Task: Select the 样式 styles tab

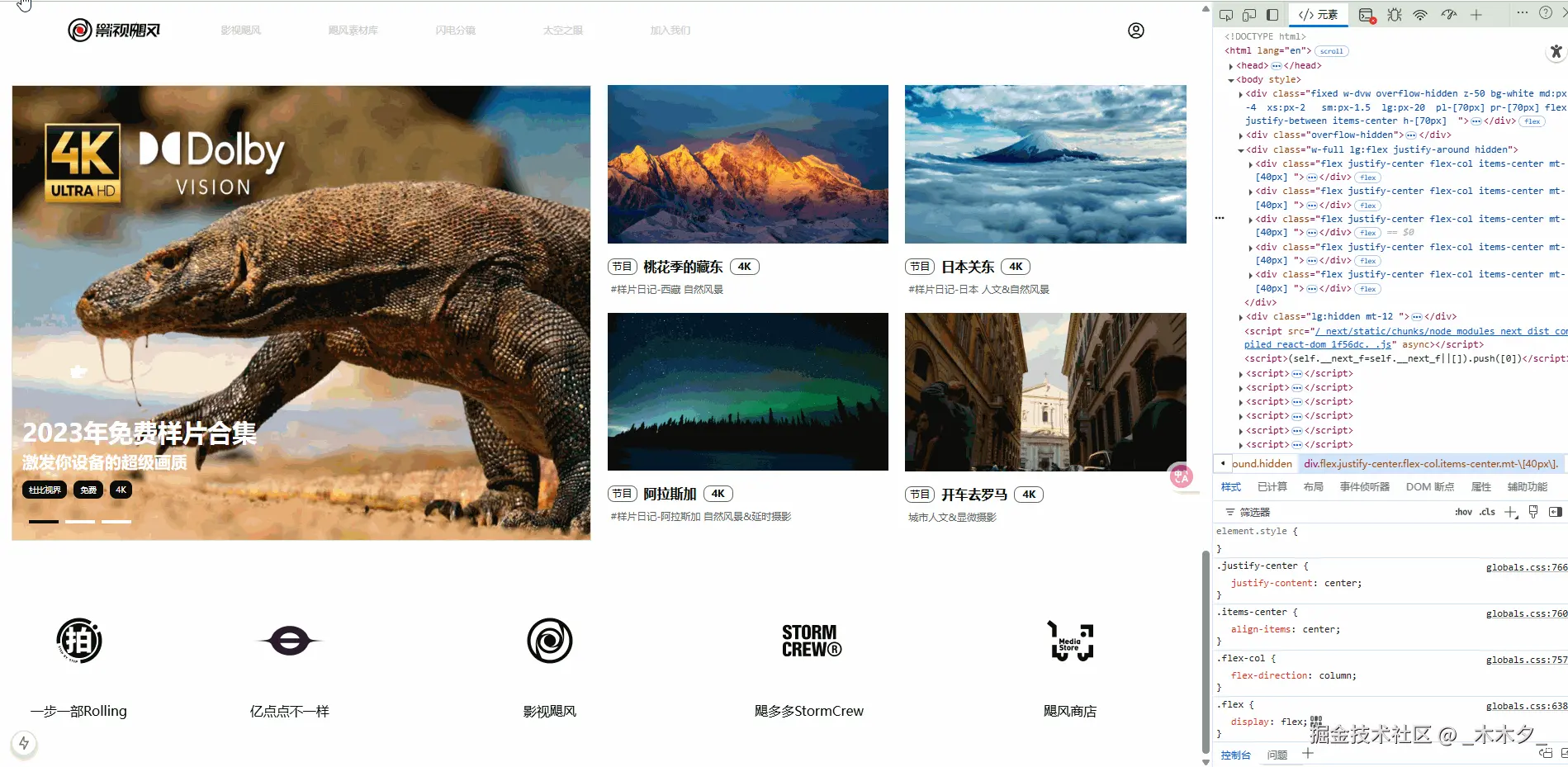Action: point(1231,487)
